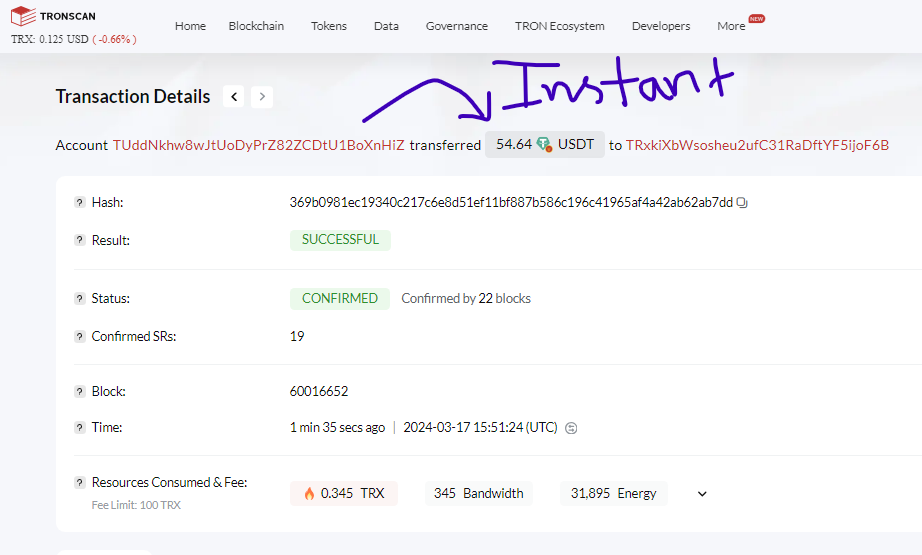
Task: Open the Governance menu
Action: point(457,26)
